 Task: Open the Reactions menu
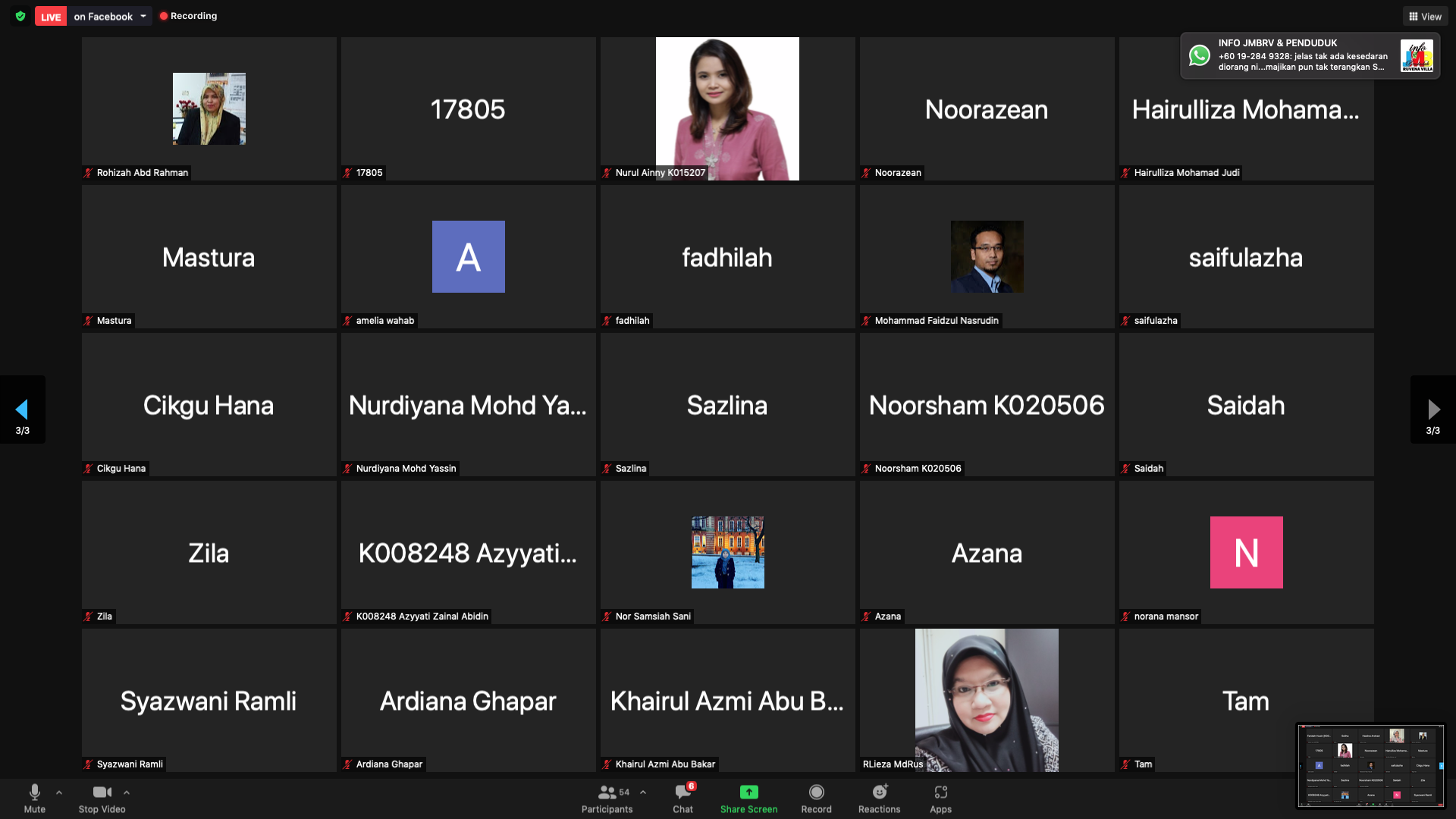(879, 799)
